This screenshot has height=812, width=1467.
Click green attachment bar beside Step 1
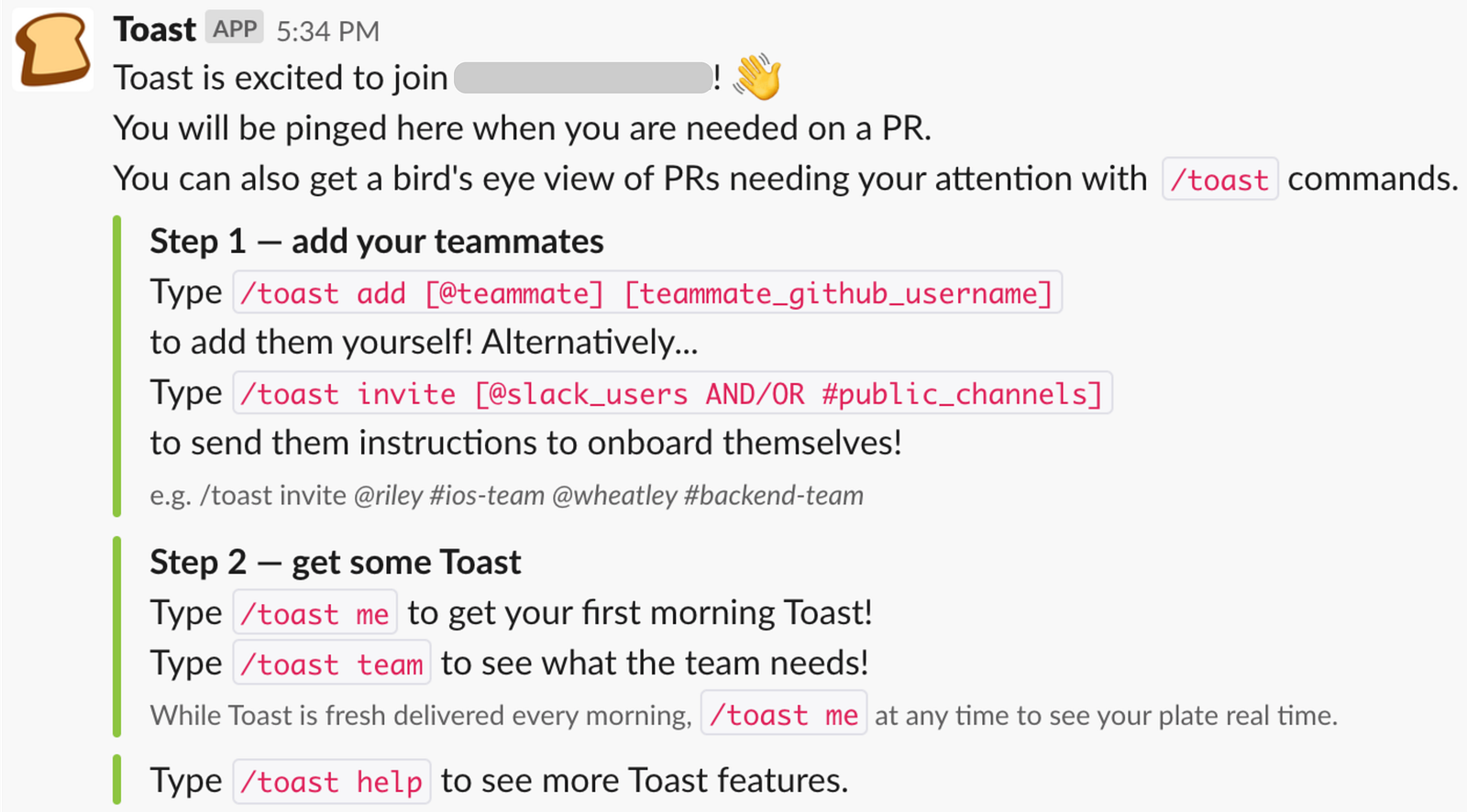[x=117, y=367]
